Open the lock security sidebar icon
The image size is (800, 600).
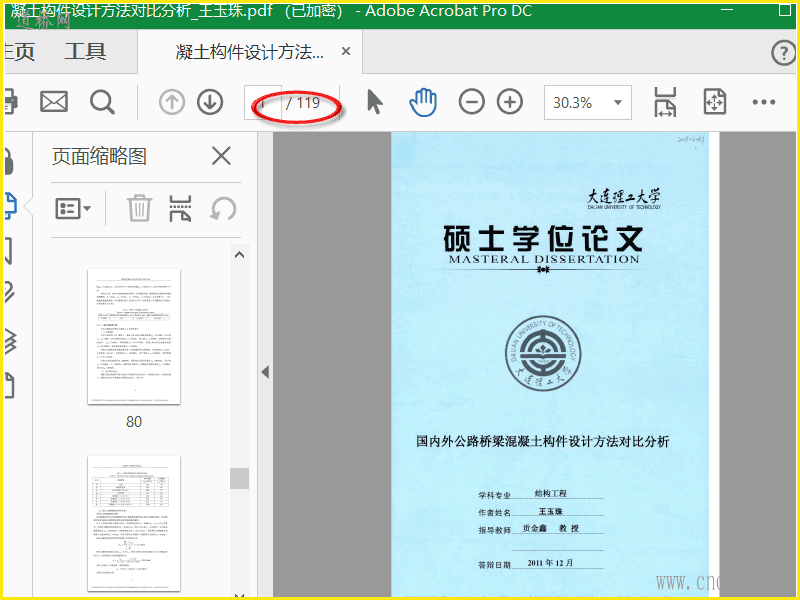point(9,162)
